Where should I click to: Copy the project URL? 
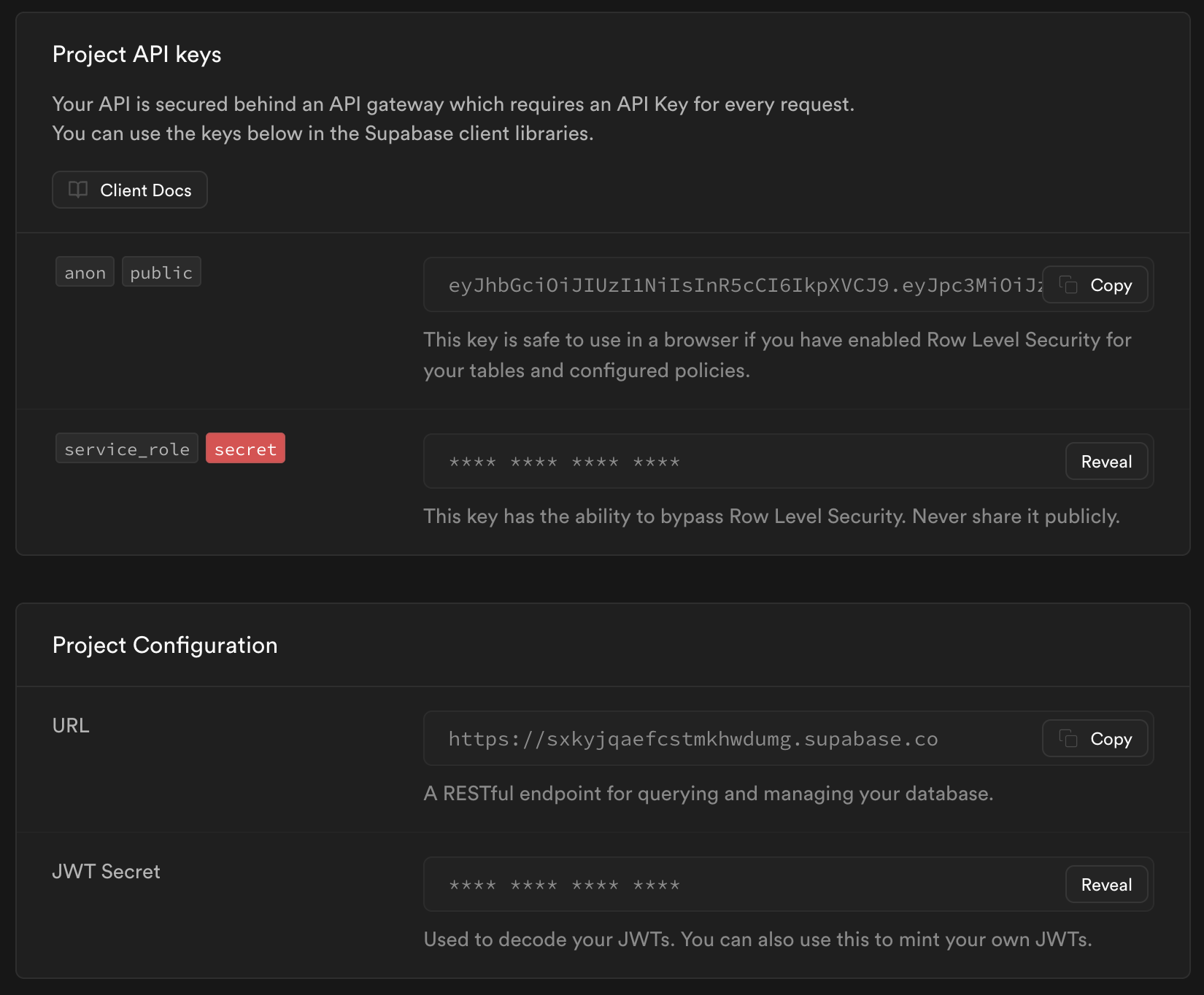click(x=1095, y=738)
